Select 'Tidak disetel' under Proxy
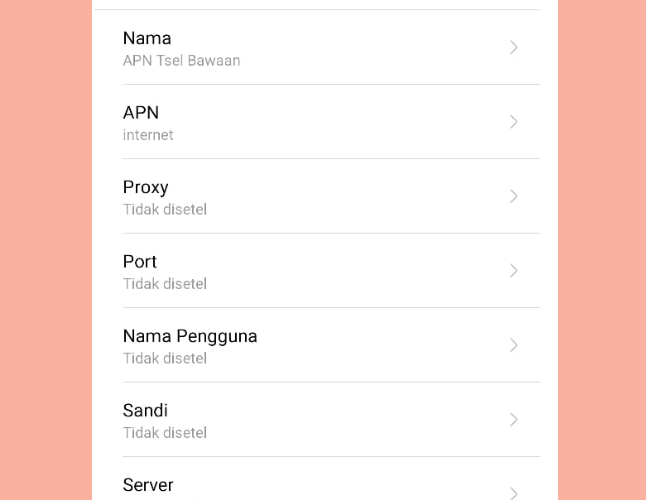Screen dimensions: 646x500 click(x=165, y=210)
